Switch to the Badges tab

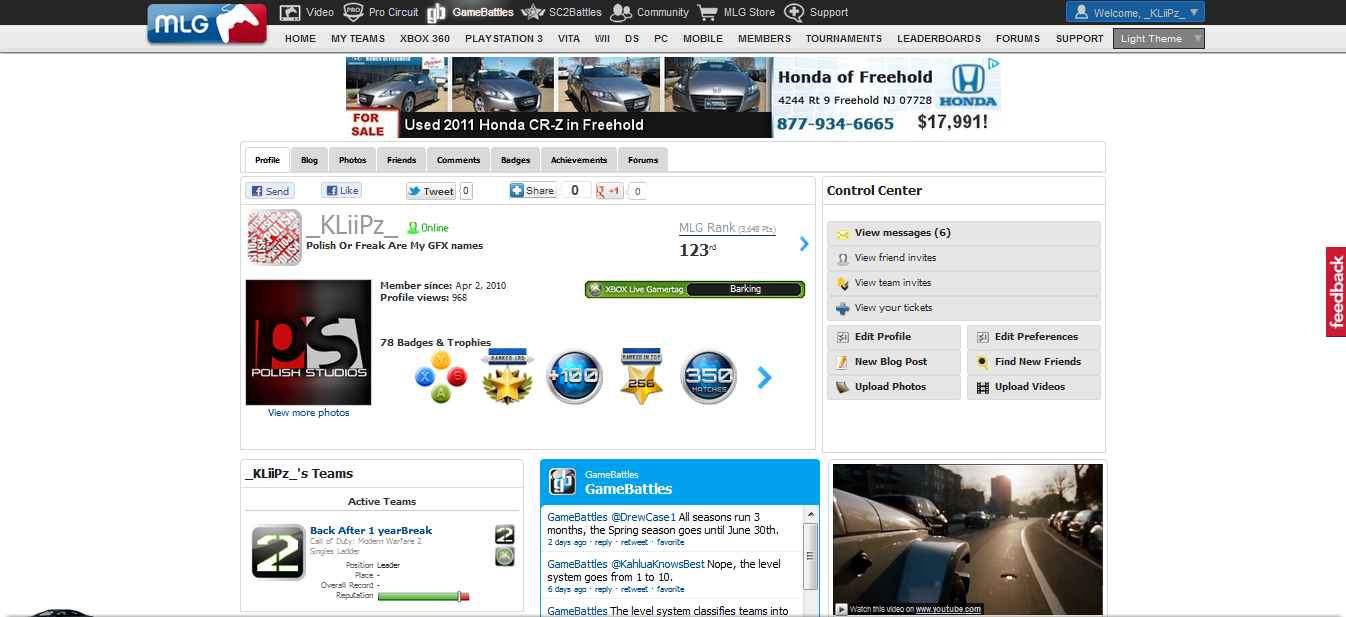[515, 160]
